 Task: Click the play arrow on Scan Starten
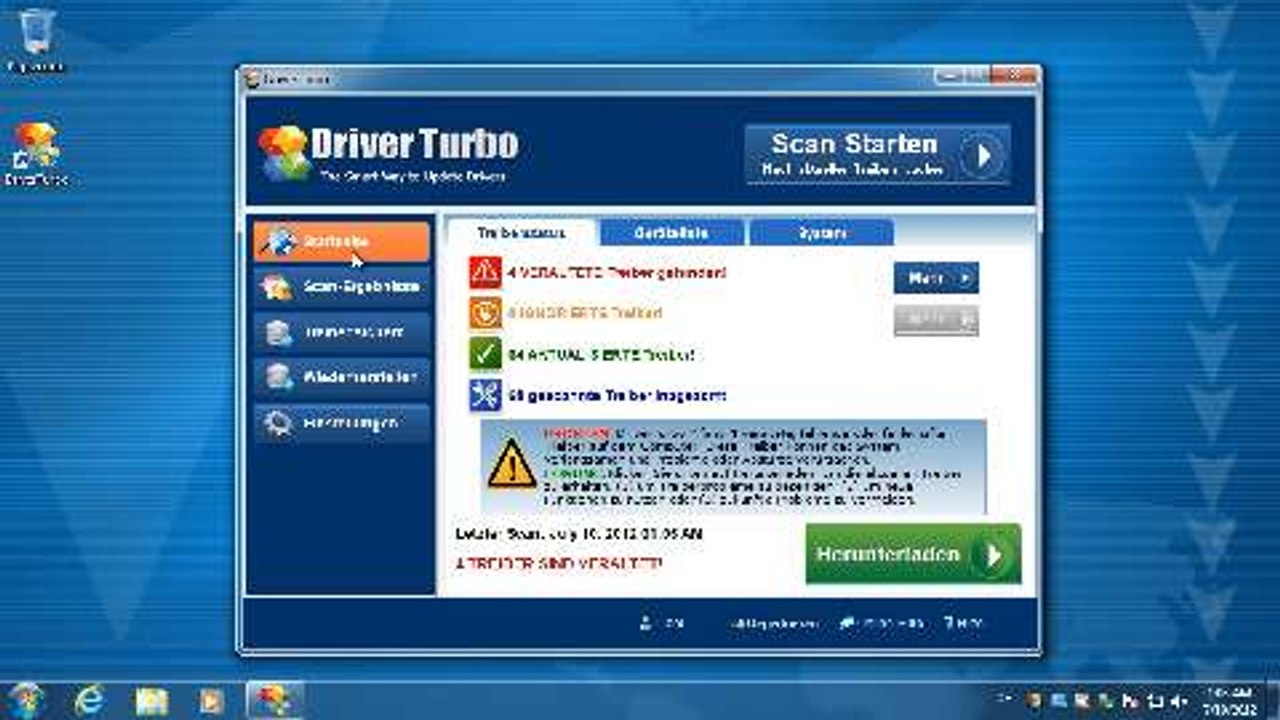click(983, 156)
